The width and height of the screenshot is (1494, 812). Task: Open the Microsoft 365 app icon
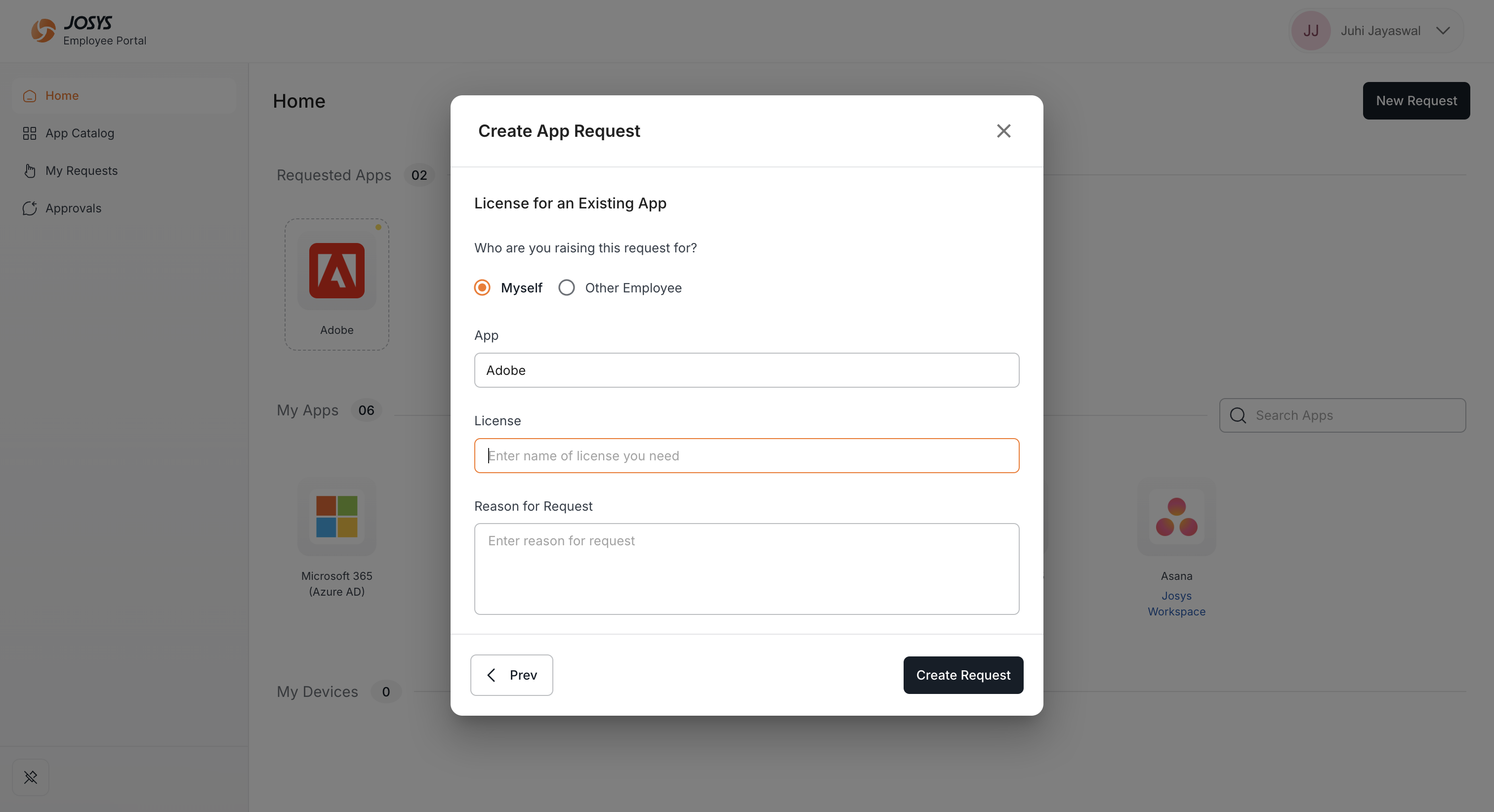337,516
